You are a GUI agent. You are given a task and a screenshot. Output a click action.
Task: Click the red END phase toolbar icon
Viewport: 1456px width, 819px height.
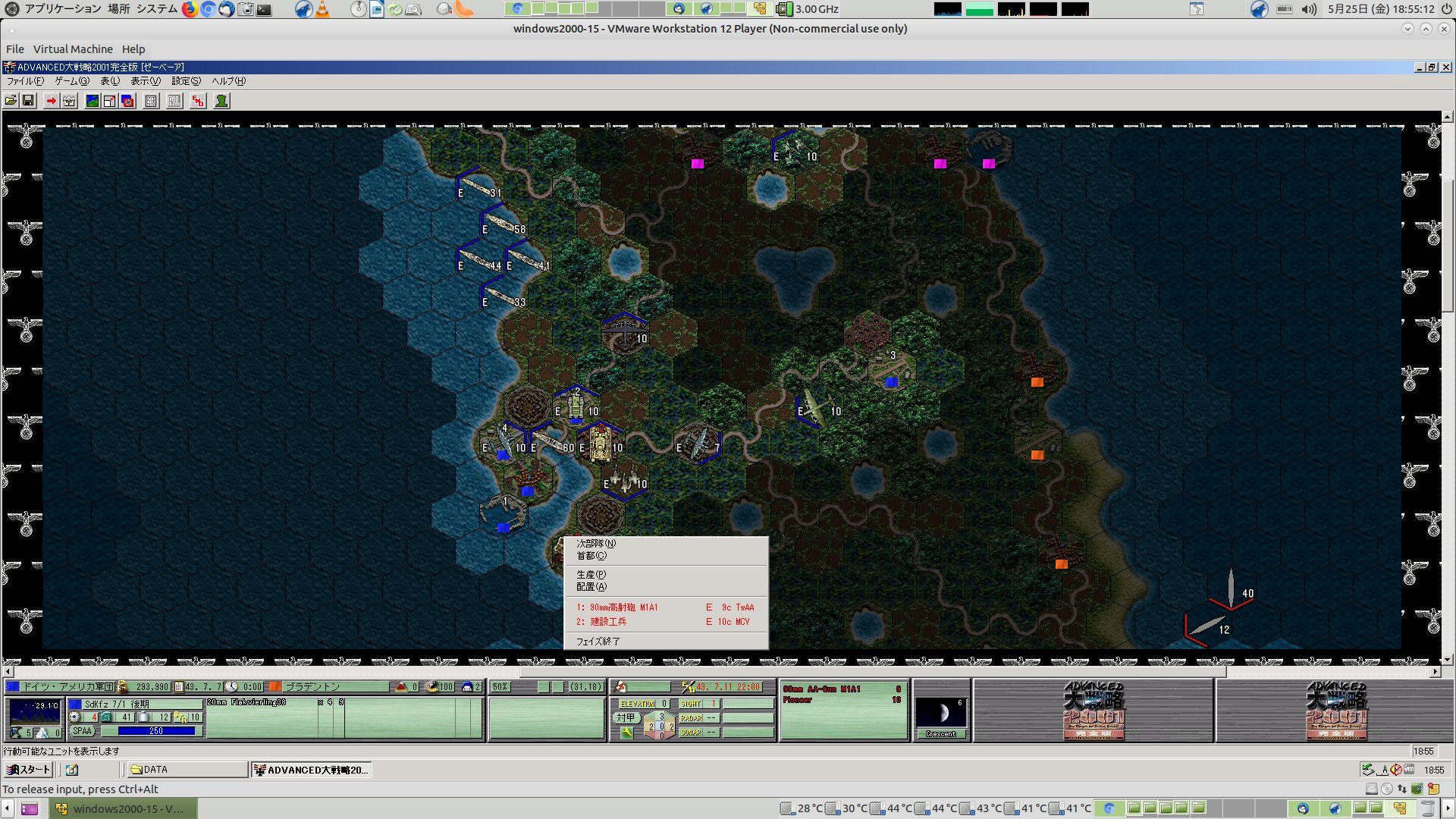click(198, 101)
